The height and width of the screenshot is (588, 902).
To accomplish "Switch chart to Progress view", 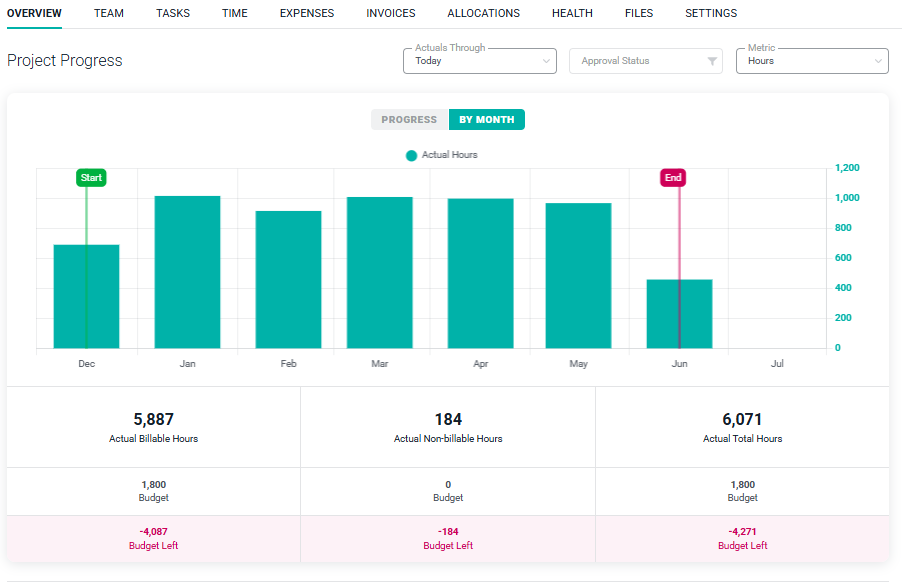I will click(410, 120).
